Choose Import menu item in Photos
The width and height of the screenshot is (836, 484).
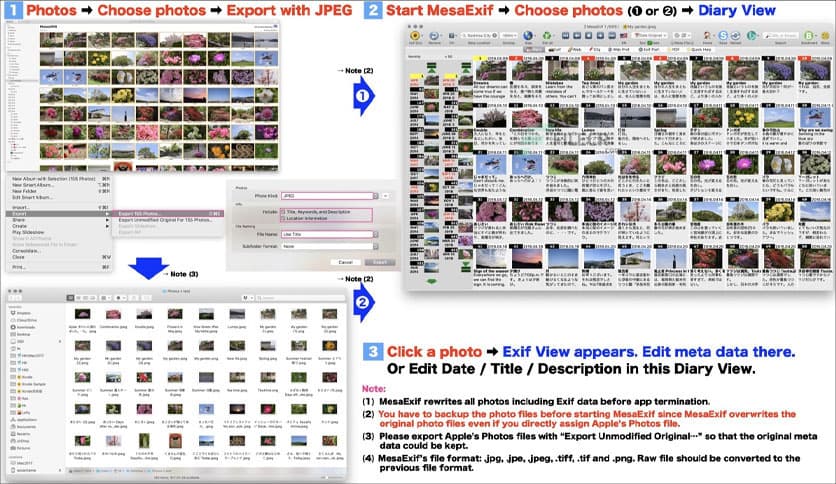pos(59,207)
